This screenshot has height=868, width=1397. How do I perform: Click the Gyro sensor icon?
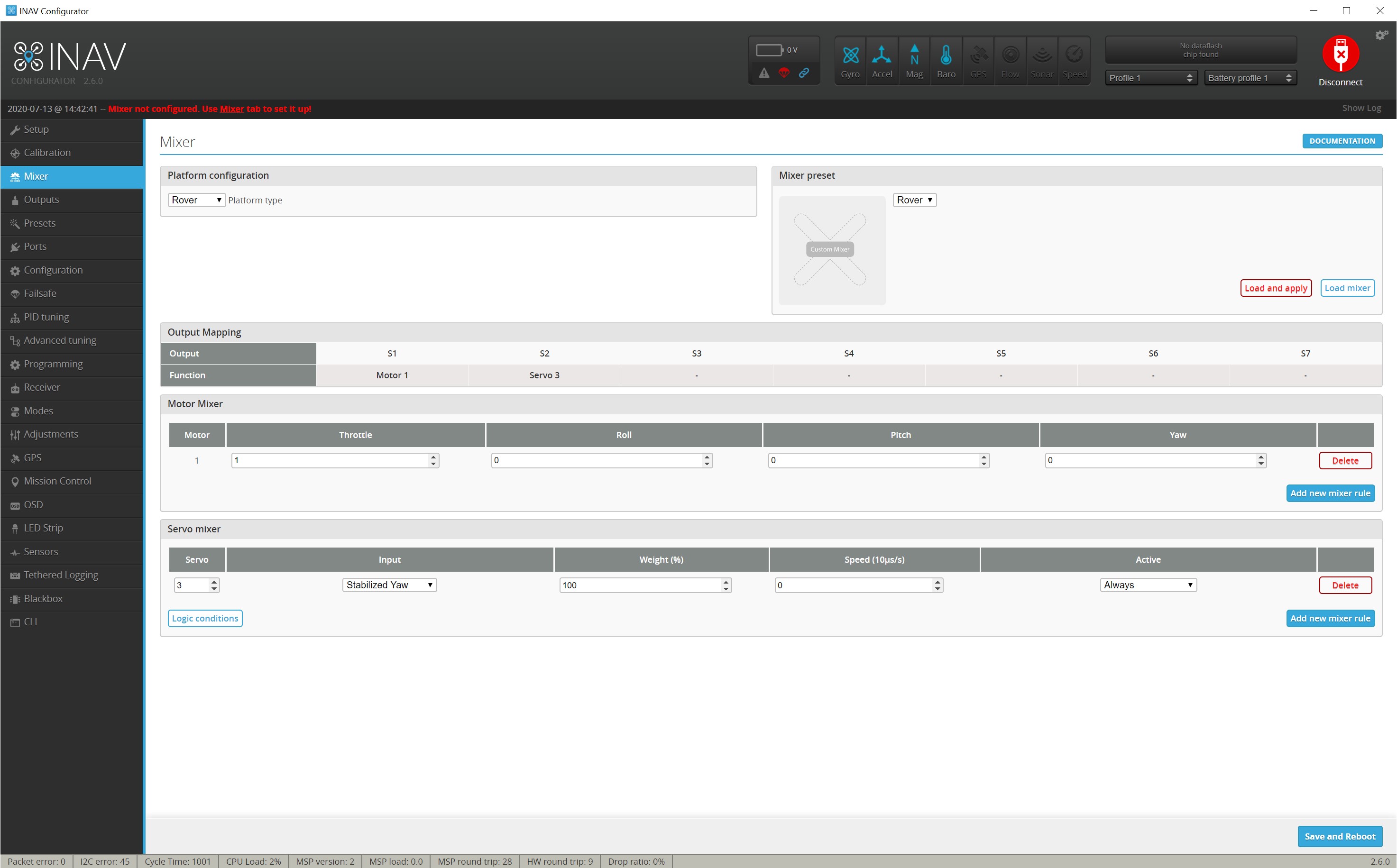click(850, 55)
